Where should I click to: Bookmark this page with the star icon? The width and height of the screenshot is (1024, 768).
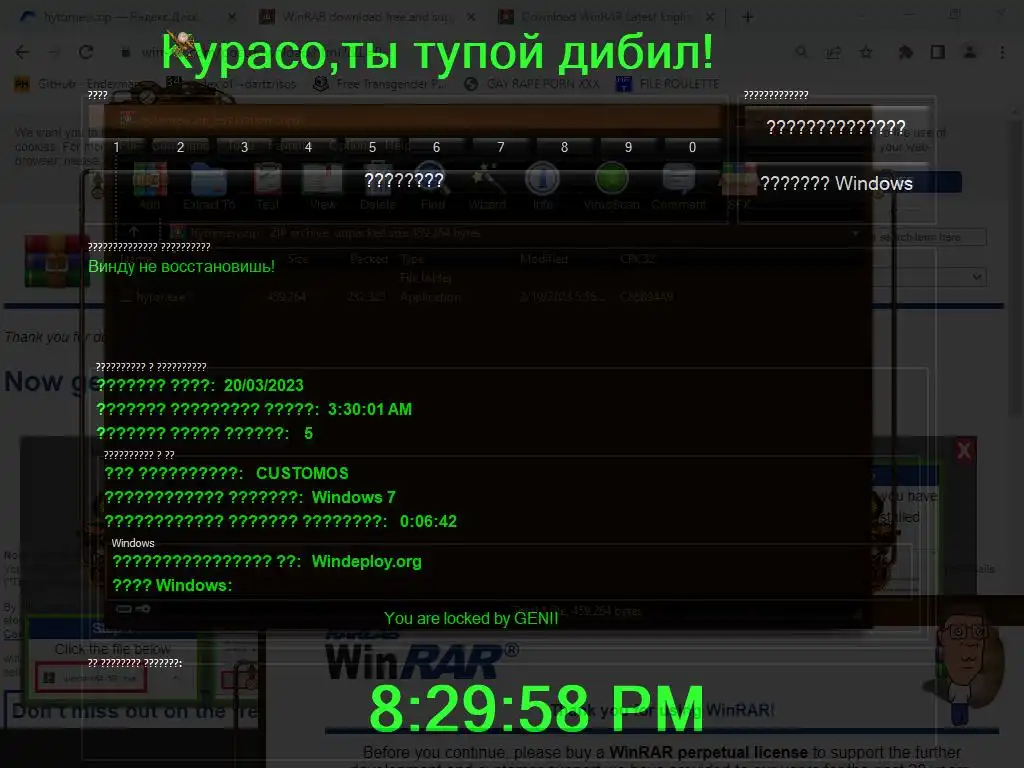[x=866, y=52]
